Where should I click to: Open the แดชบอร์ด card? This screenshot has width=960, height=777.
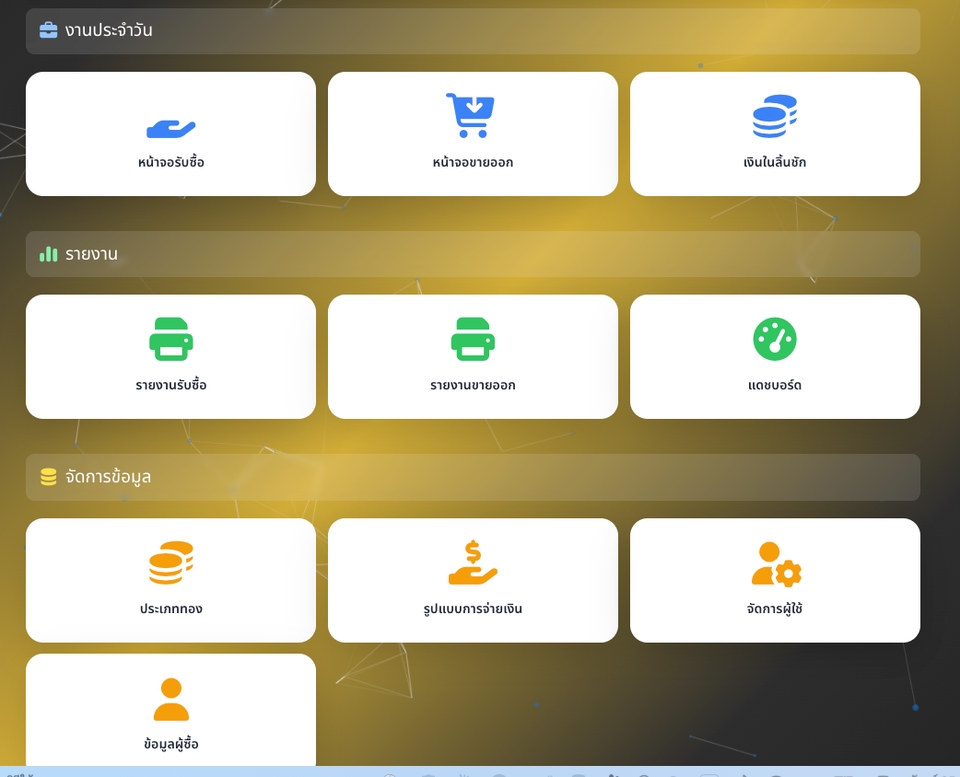[x=774, y=357]
